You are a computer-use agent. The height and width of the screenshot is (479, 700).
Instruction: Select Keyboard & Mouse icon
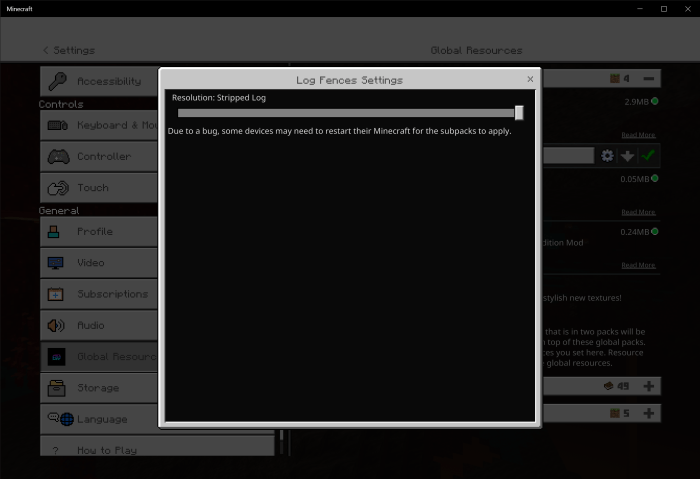coord(58,125)
